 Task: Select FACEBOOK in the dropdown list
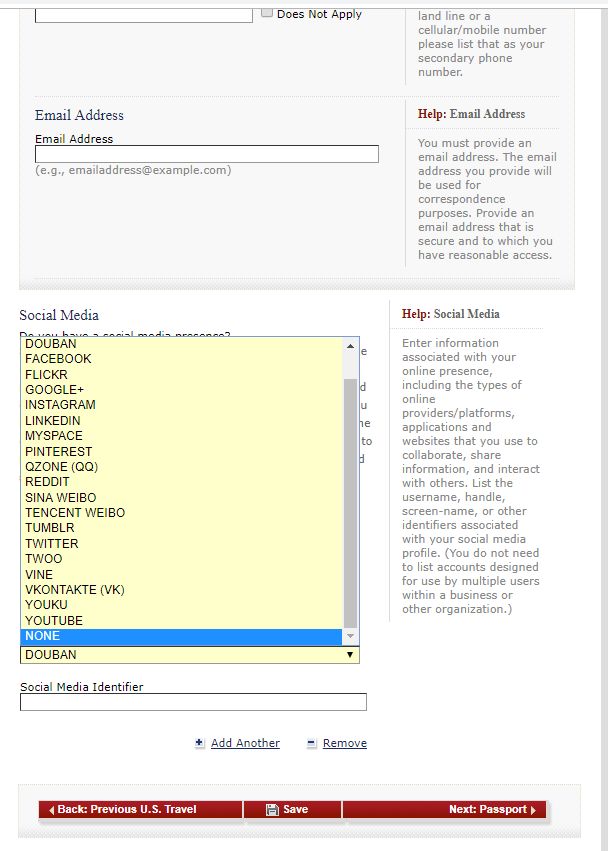pos(181,359)
